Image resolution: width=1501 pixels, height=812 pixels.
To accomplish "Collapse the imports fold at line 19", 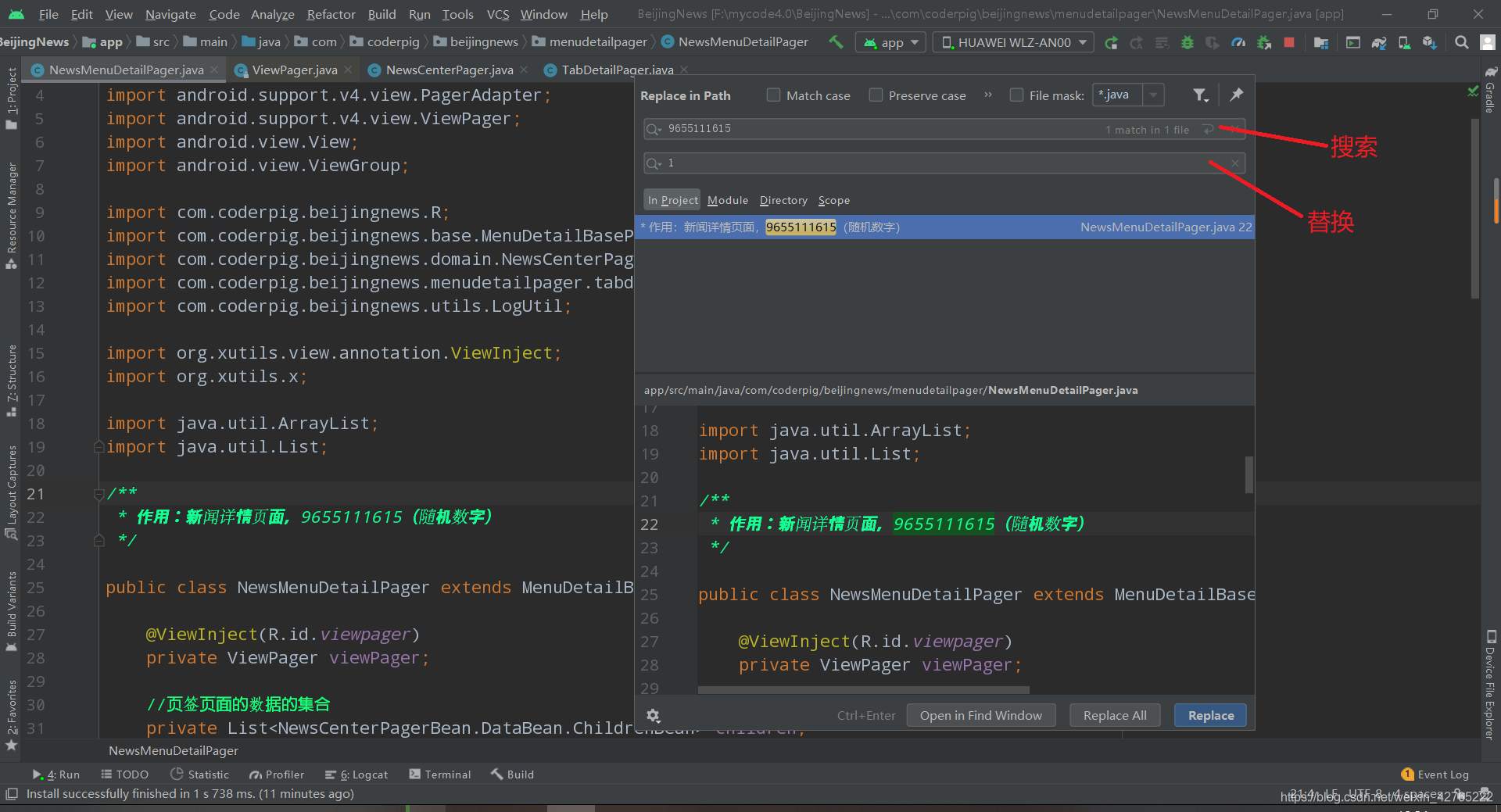I will point(99,447).
